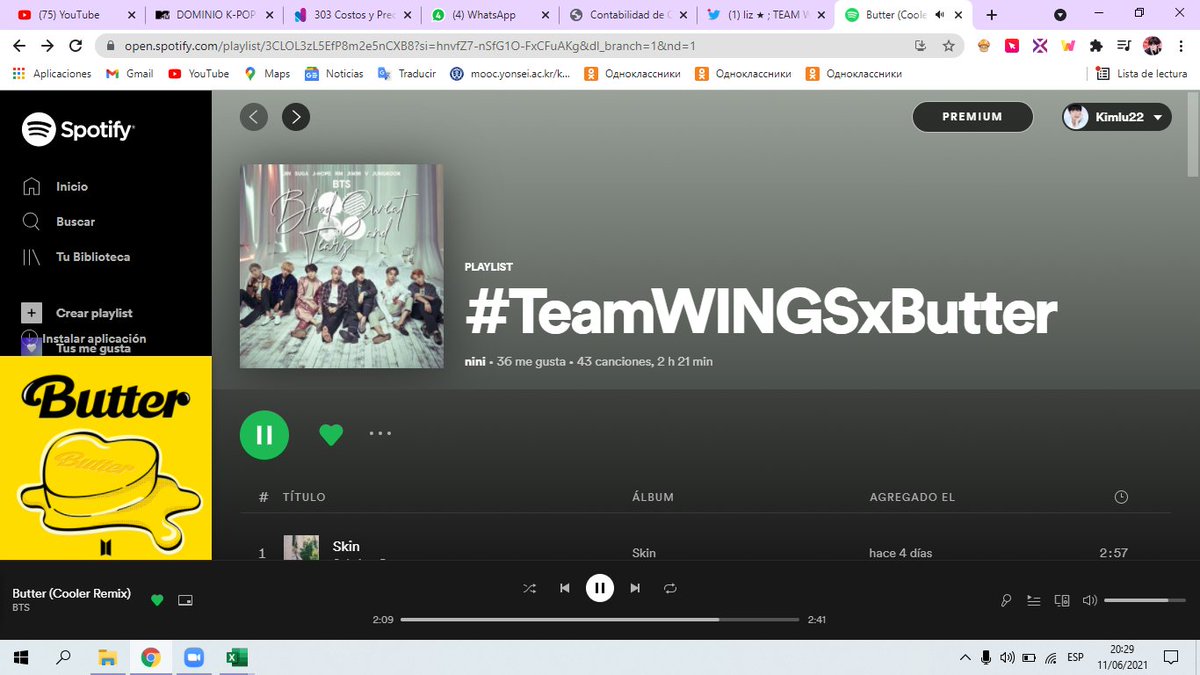Image resolution: width=1200 pixels, height=675 pixels.
Task: Expand the Kimlu22 user menu
Action: point(1116,117)
